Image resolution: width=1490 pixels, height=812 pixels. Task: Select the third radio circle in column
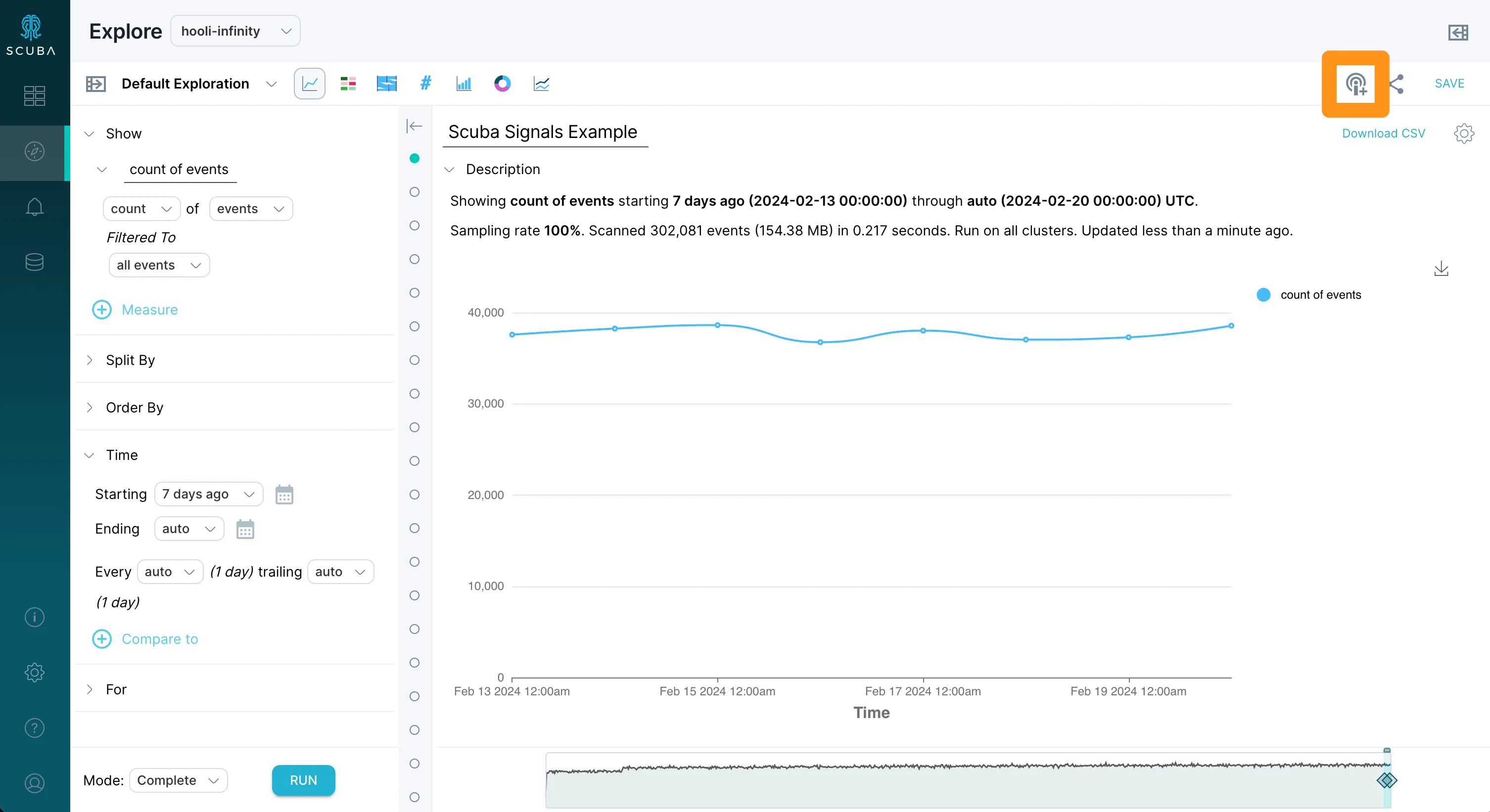point(414,226)
